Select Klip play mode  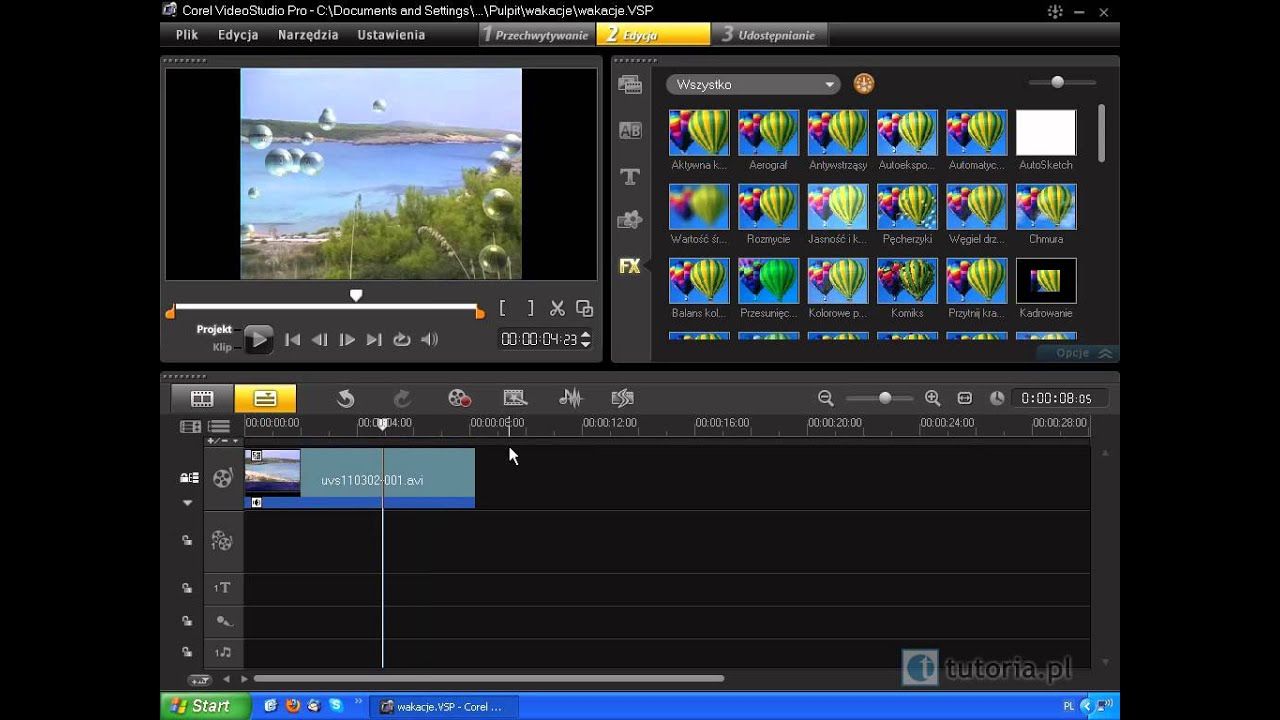pyautogui.click(x=222, y=347)
